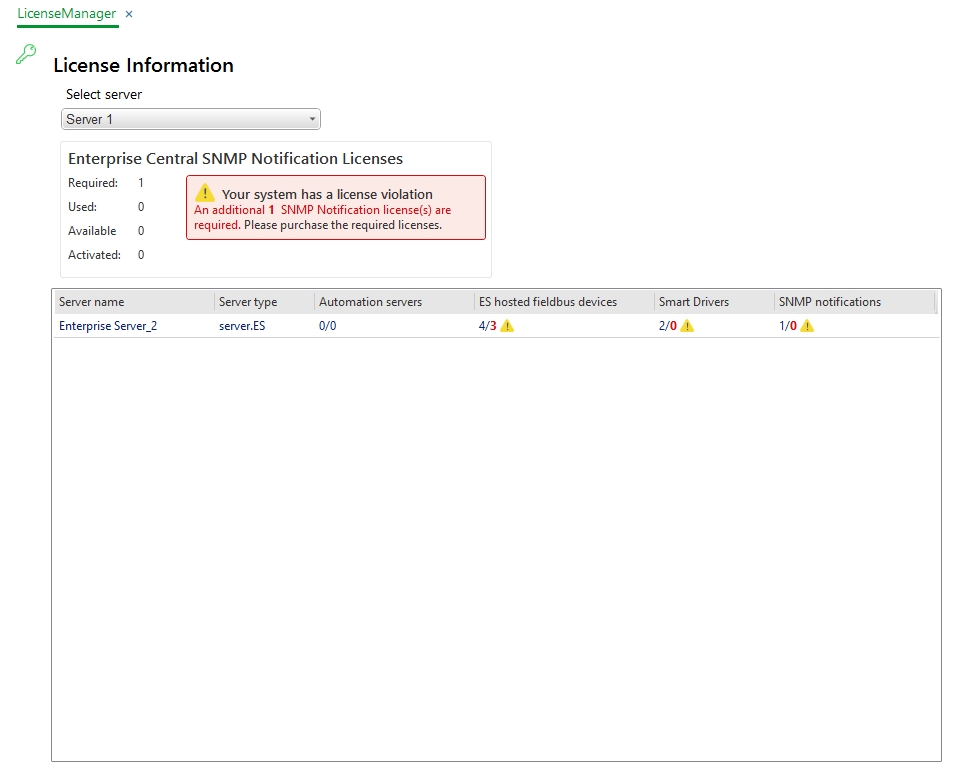Click the green key license icon
The height and width of the screenshot is (769, 954).
(26, 54)
